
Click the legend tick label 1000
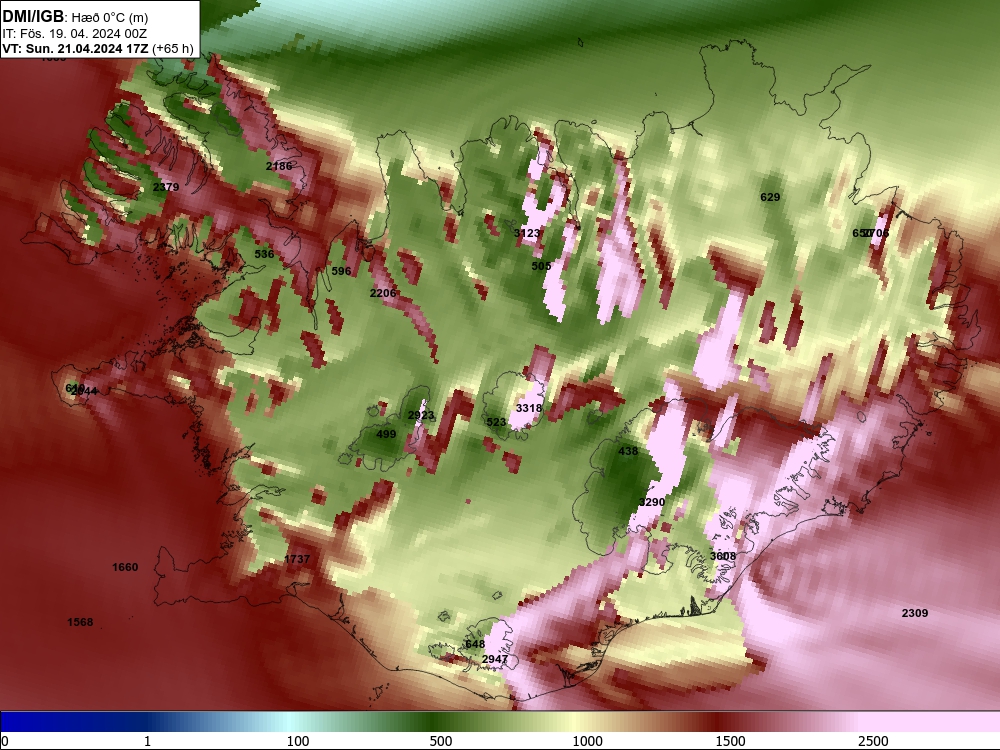coord(587,741)
